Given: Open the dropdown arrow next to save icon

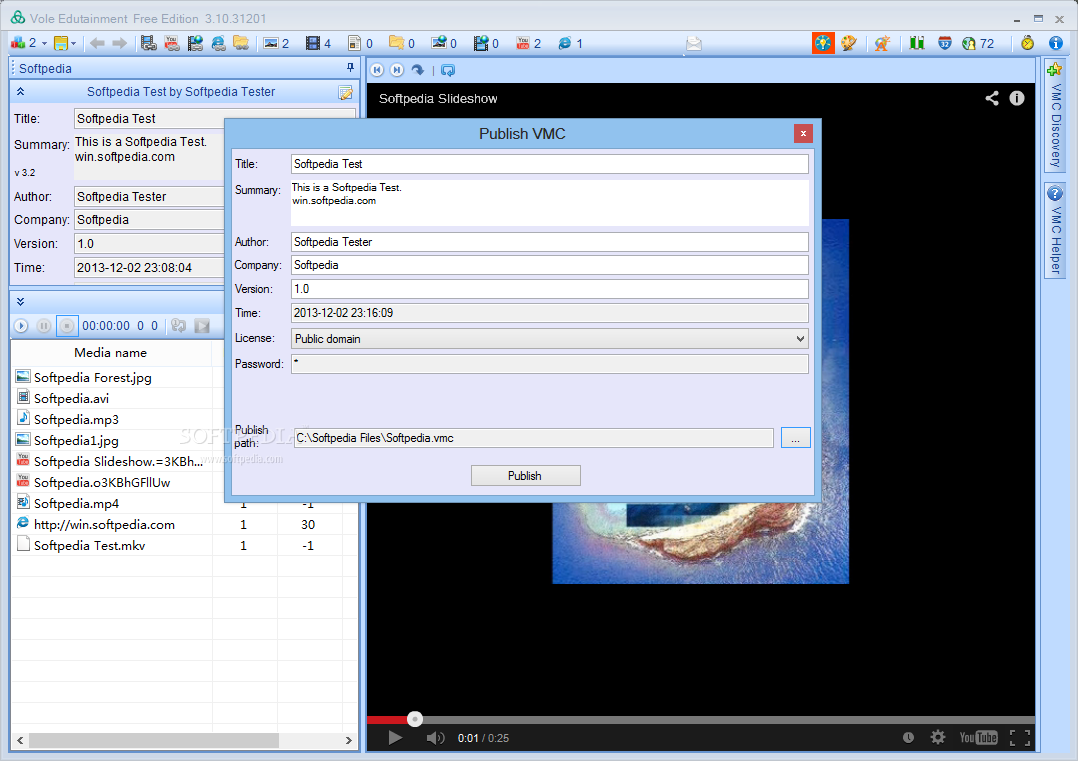Looking at the screenshot, I should 74,43.
